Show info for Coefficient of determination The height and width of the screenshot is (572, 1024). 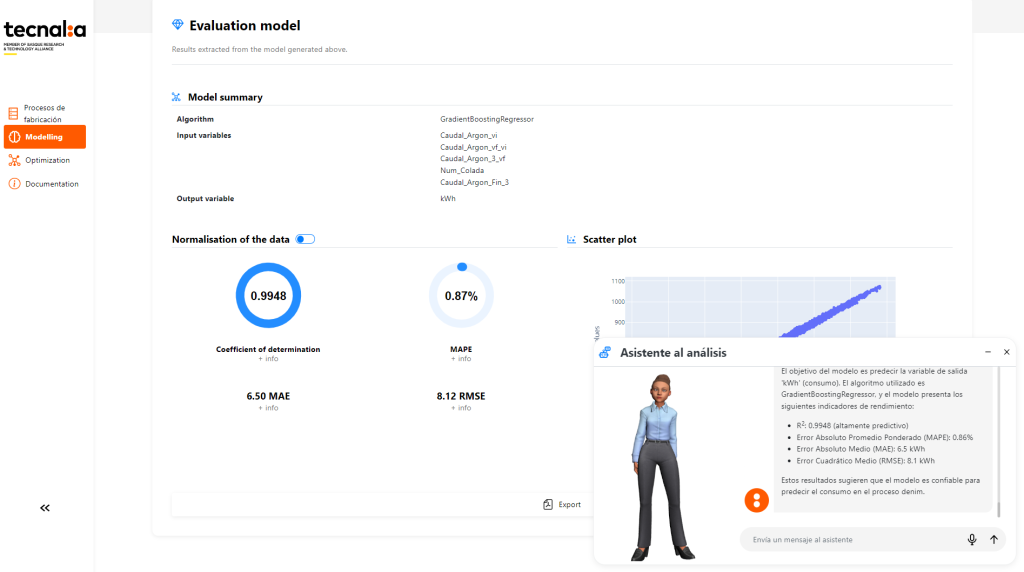[x=268, y=358]
